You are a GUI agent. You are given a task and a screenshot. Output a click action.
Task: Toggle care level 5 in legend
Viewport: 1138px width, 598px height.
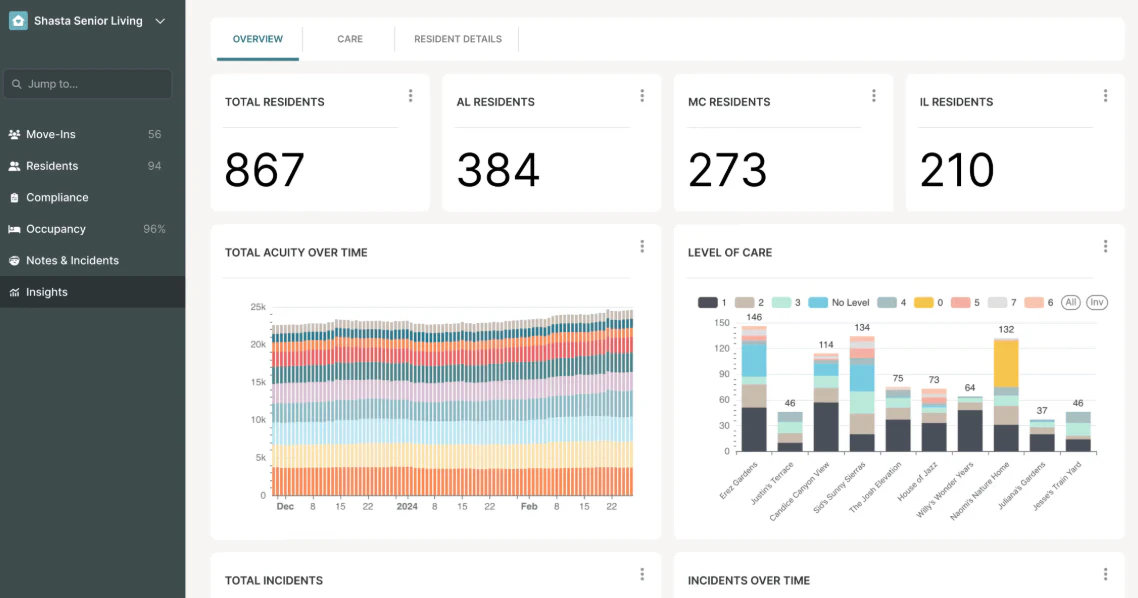coord(961,302)
